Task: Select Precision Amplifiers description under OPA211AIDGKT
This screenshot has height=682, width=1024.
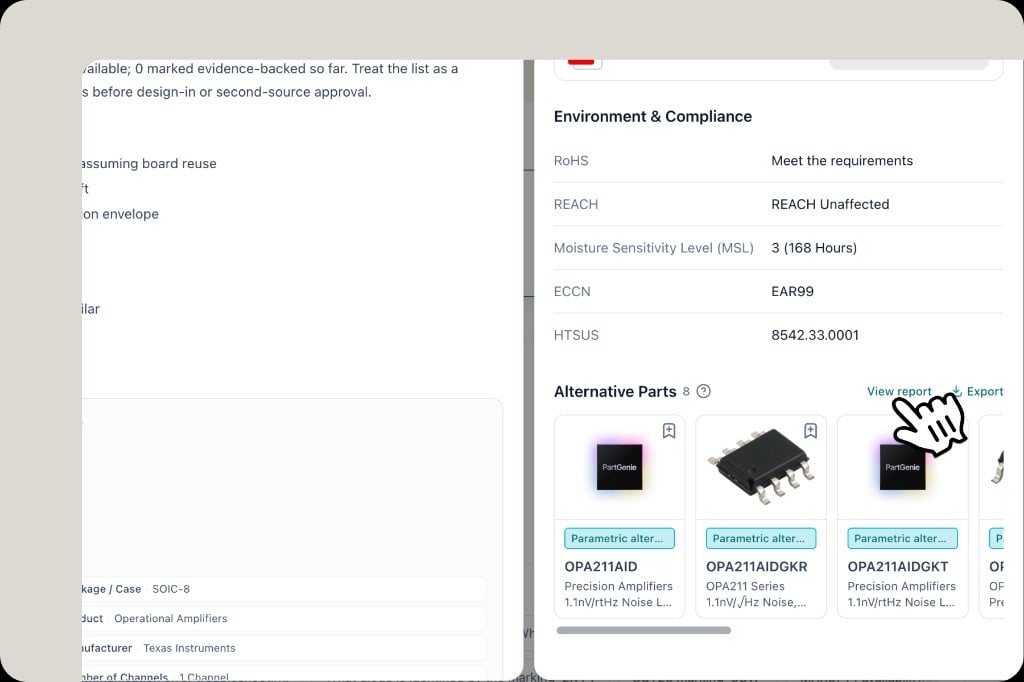Action: 901,587
